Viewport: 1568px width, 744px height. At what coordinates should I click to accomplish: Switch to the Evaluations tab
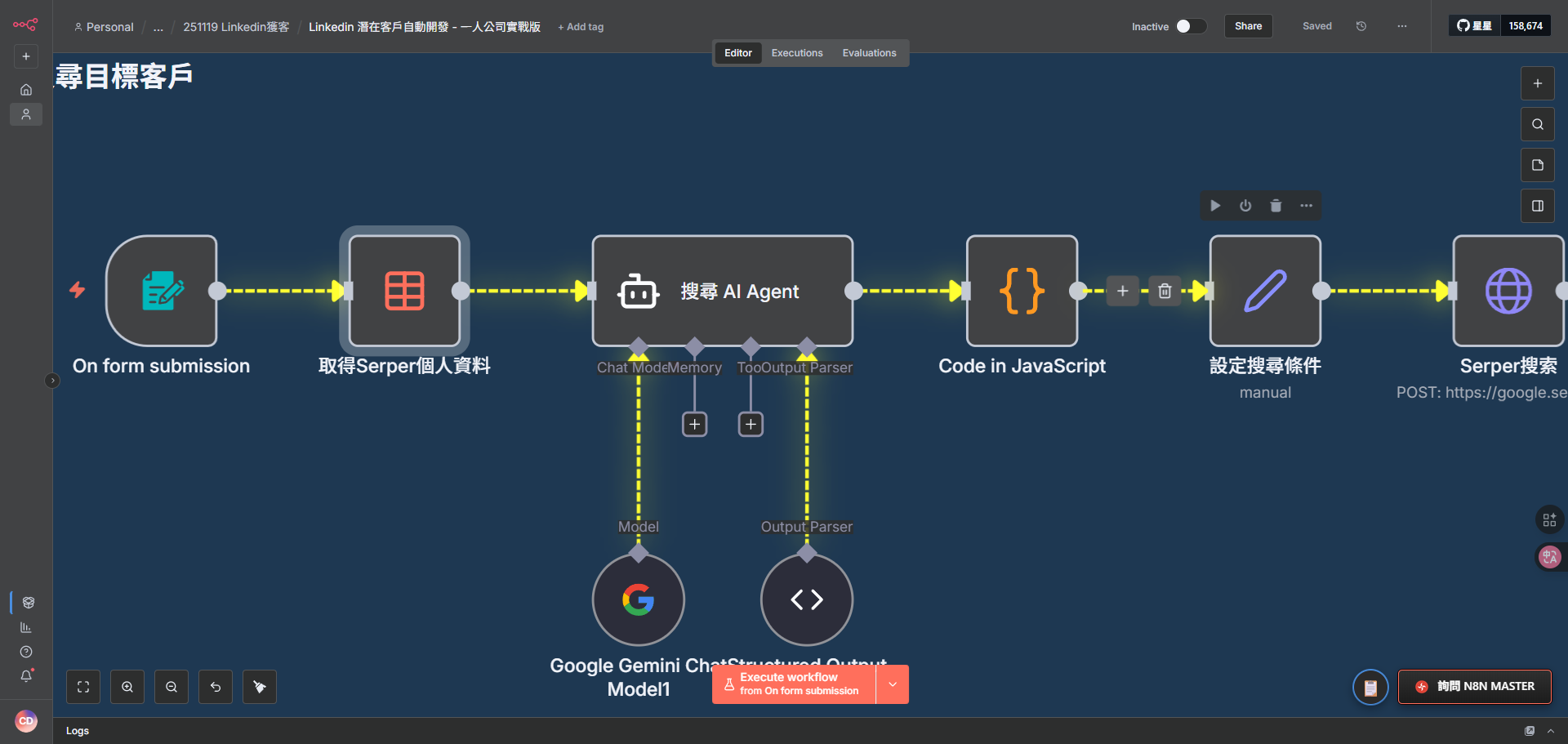[x=869, y=52]
